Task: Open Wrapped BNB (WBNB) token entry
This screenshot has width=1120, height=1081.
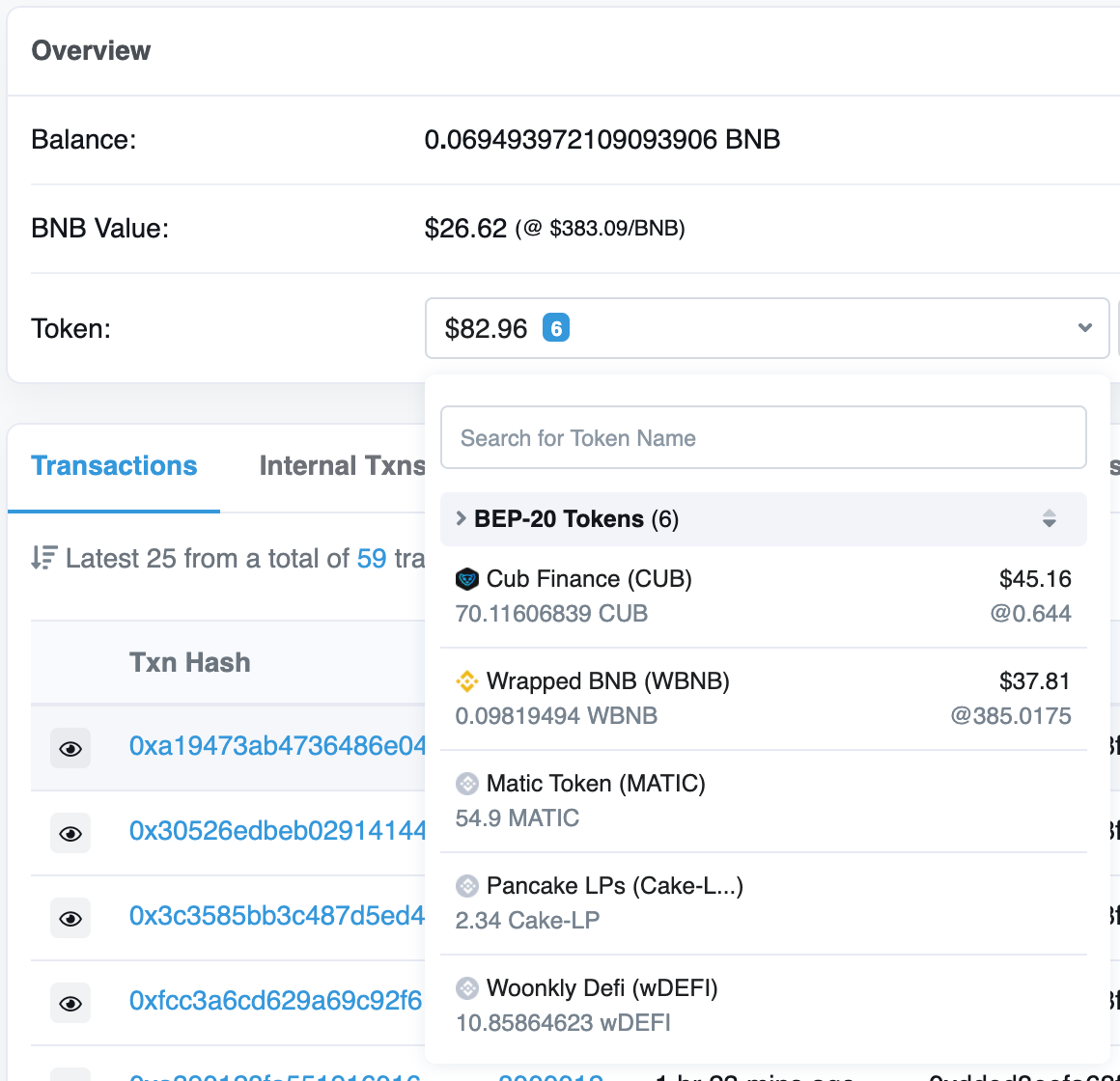Action: (763, 698)
